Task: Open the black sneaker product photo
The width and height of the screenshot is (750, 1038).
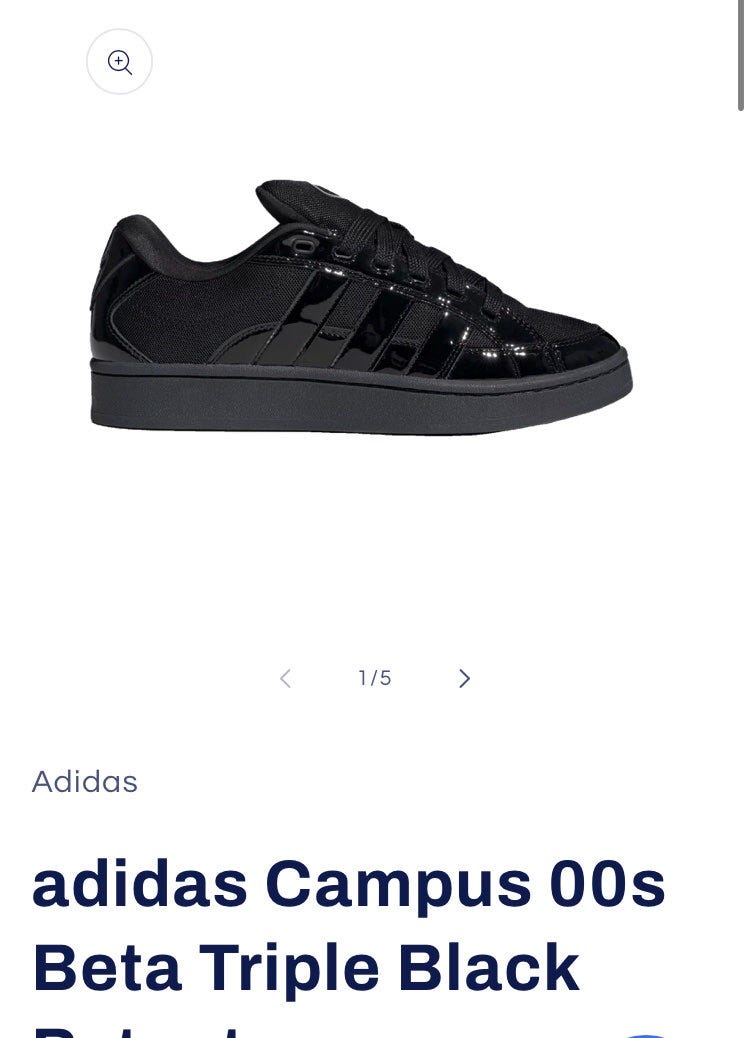Action: click(361, 307)
